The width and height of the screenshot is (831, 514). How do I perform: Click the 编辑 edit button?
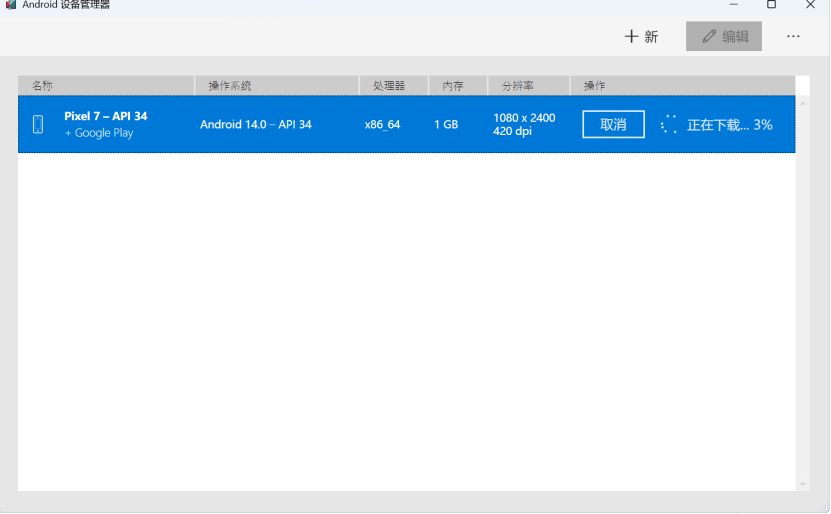coord(723,36)
